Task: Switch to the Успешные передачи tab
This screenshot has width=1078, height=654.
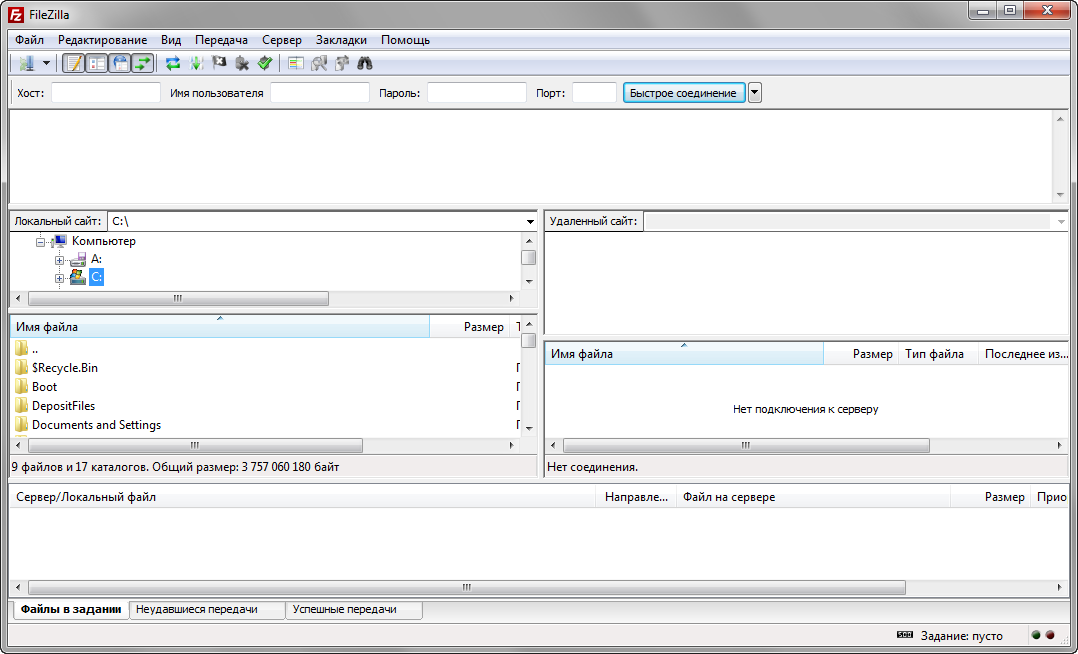Action: [354, 610]
